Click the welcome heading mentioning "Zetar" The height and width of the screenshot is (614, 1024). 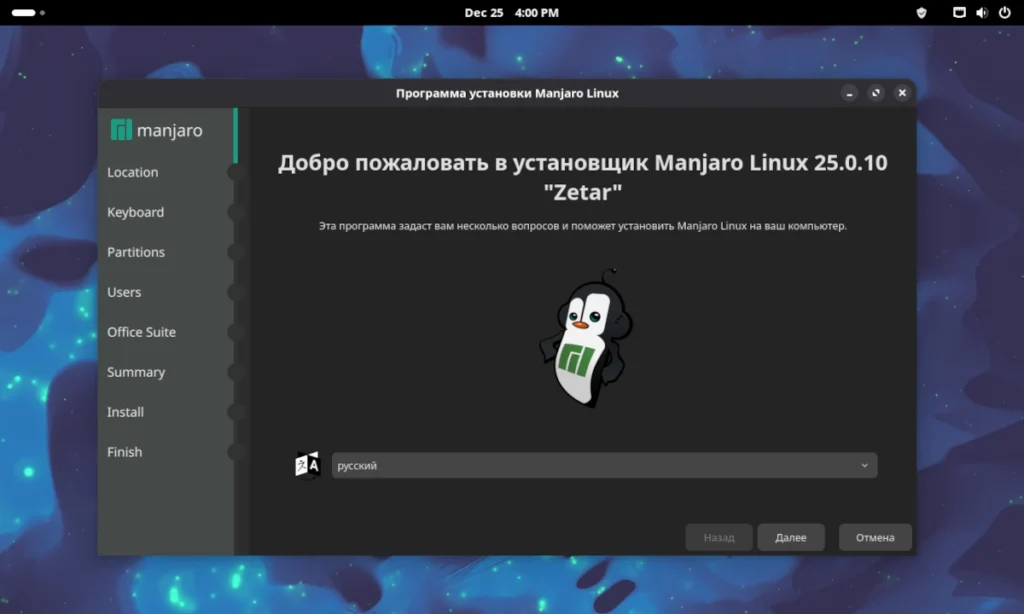click(x=583, y=176)
